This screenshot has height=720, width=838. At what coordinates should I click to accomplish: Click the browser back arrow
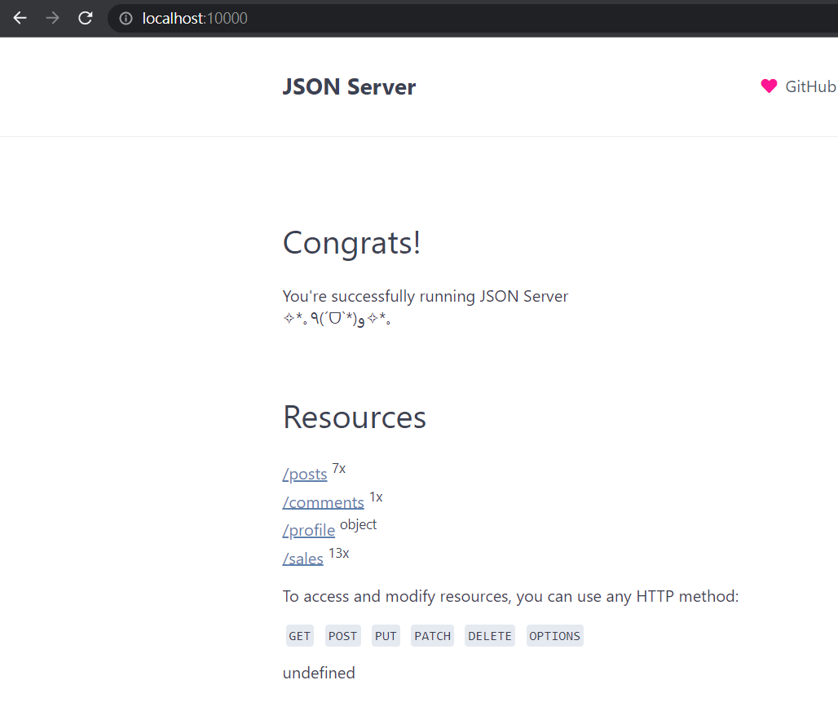(20, 18)
